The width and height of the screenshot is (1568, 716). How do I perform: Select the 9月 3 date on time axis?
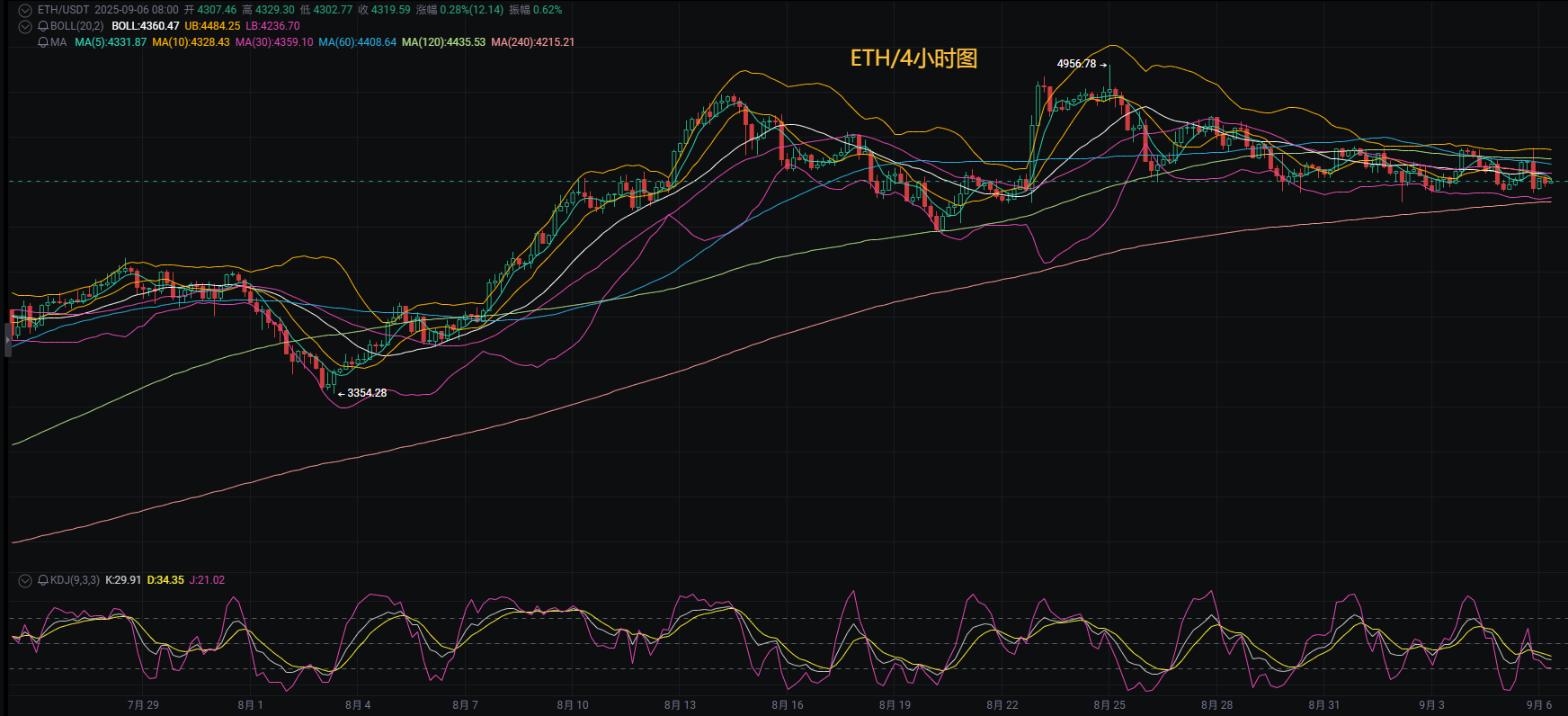click(1432, 705)
